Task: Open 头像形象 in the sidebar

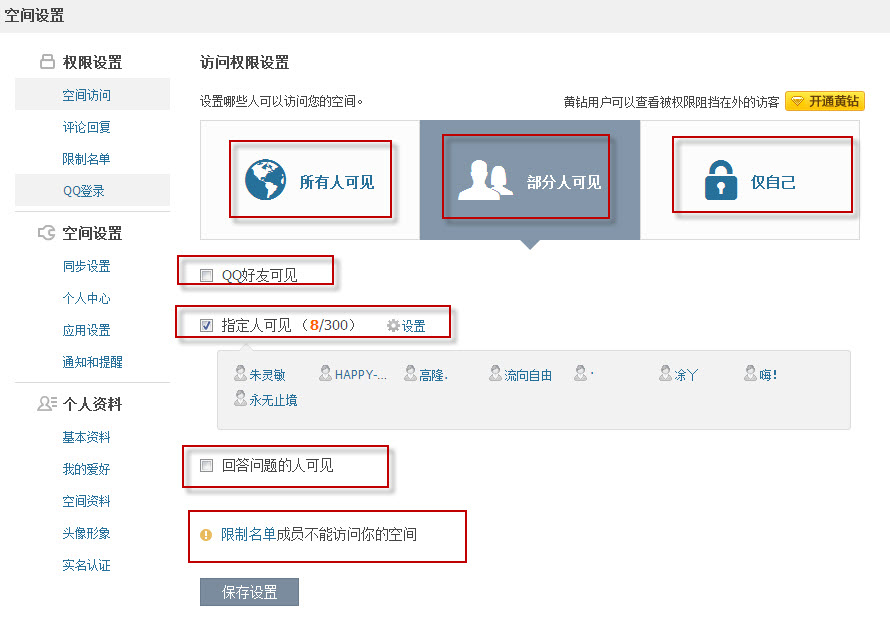Action: [86, 533]
